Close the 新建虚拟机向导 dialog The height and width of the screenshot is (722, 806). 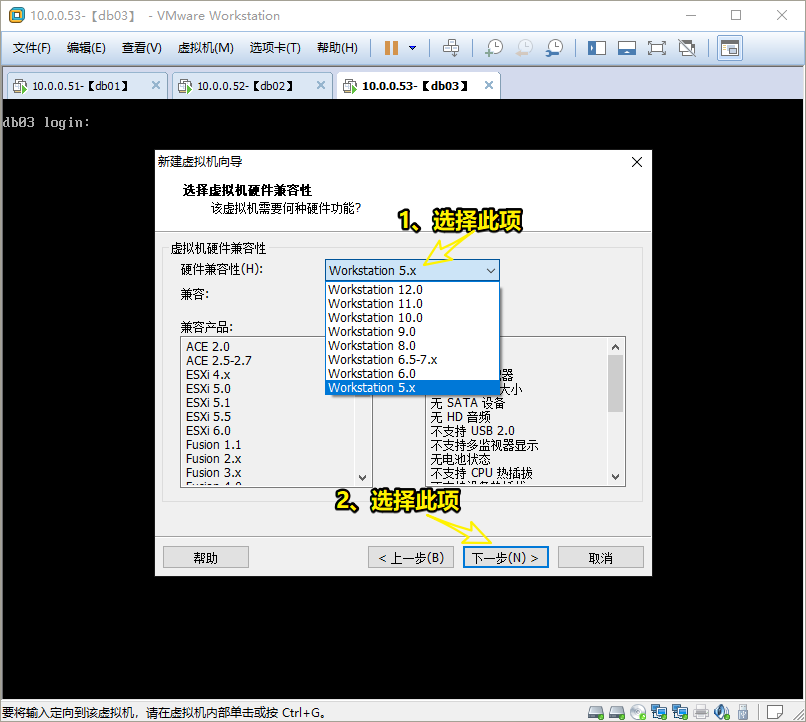pyautogui.click(x=637, y=161)
